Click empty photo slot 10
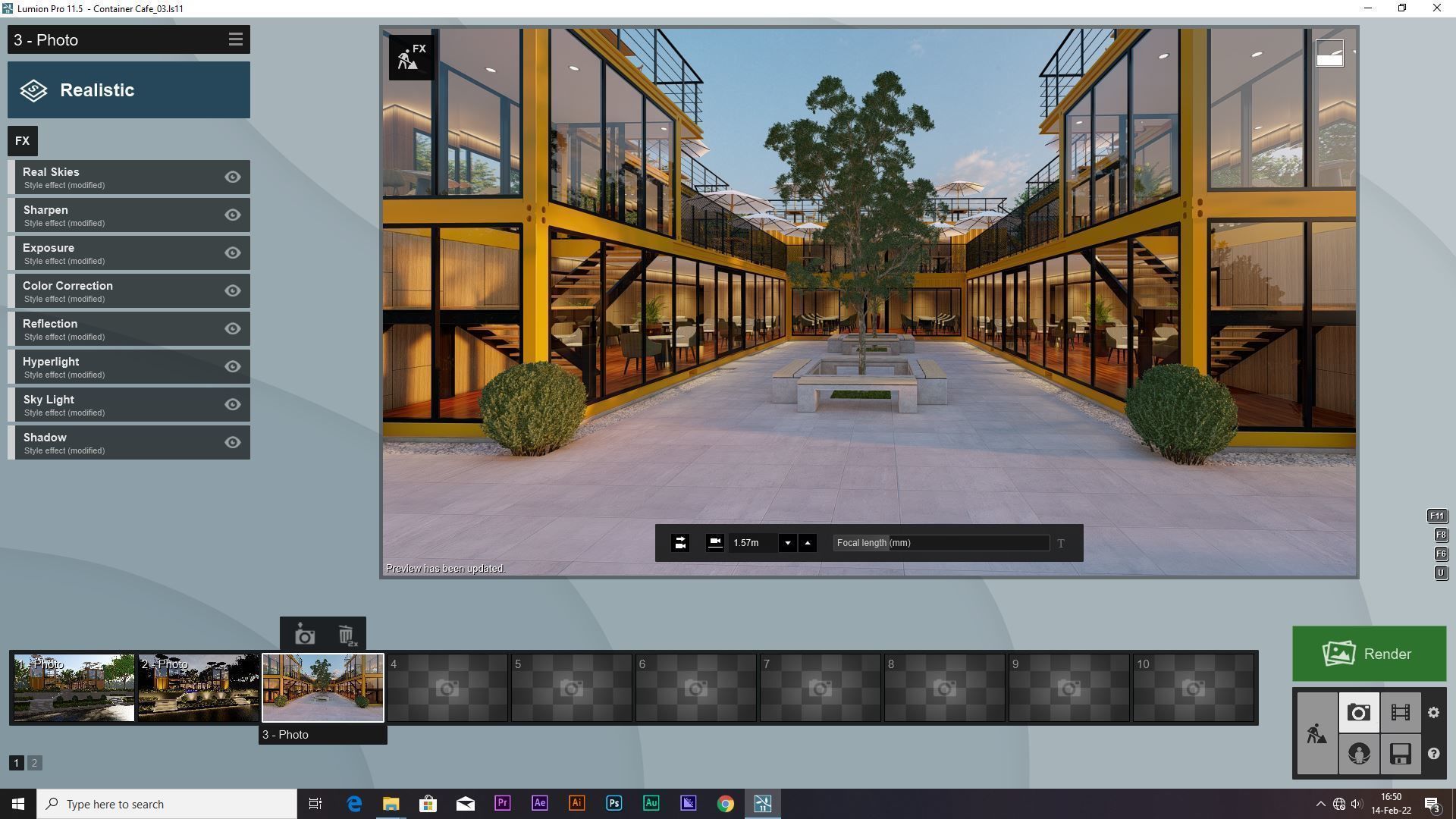The image size is (1456, 819). pyautogui.click(x=1194, y=688)
